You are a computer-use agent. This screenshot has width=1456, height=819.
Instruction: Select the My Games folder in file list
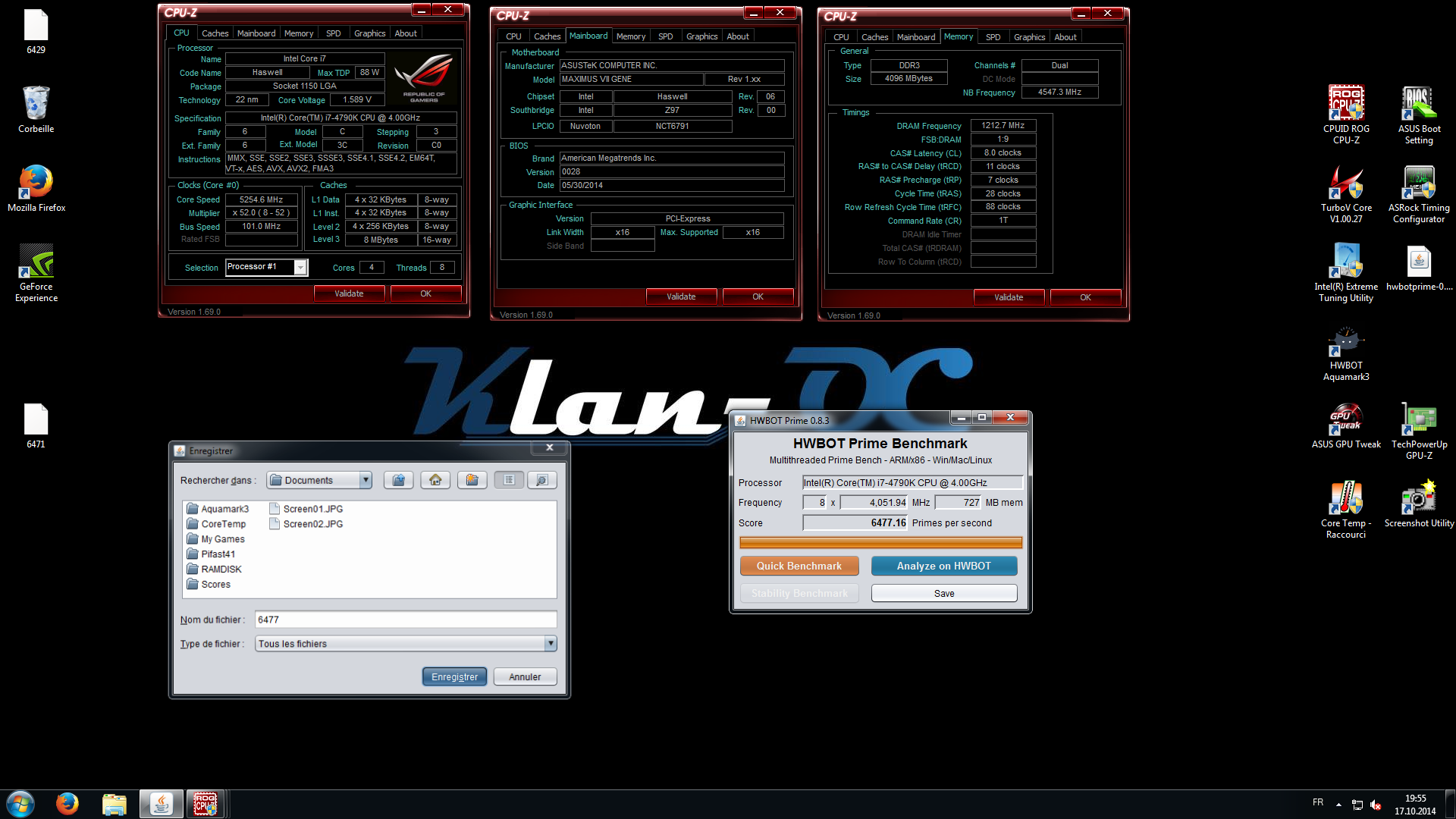click(x=215, y=539)
